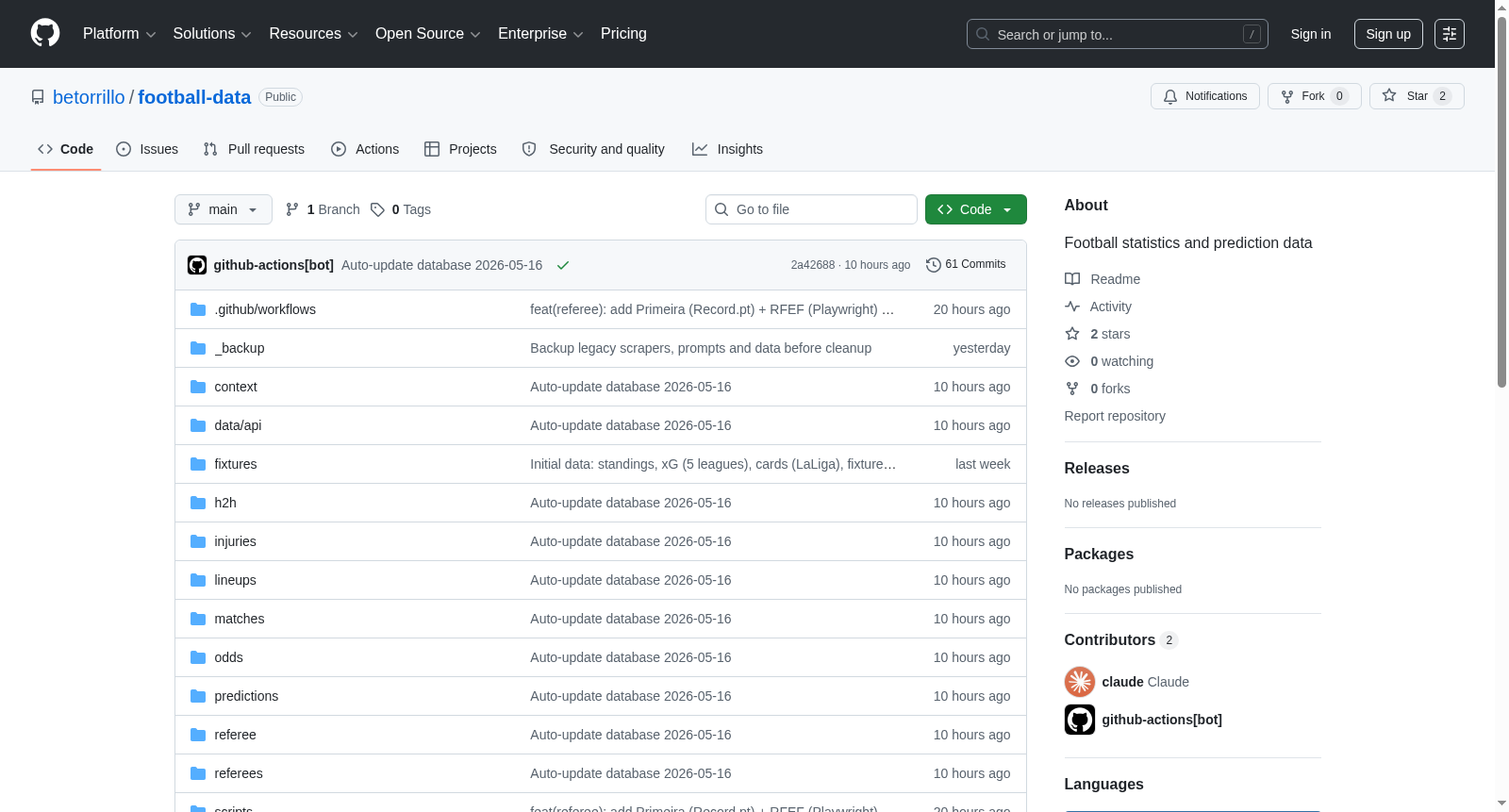Image resolution: width=1509 pixels, height=812 pixels.
Task: Click the Sign up button
Action: coord(1388,34)
